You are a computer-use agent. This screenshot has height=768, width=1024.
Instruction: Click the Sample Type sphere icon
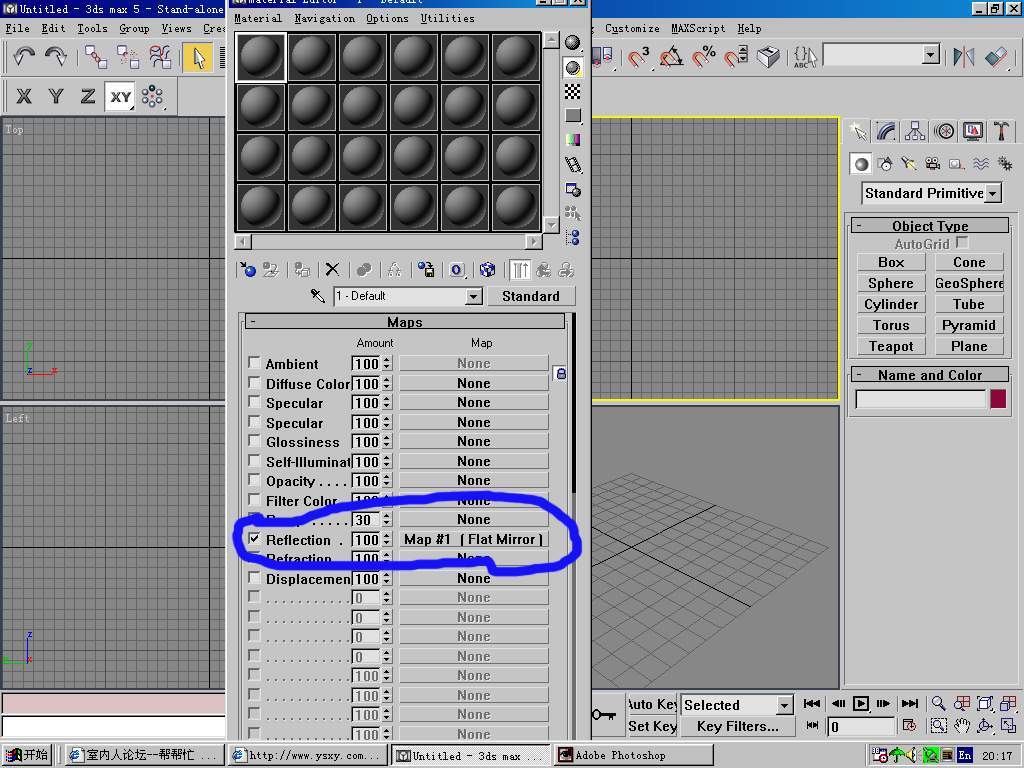573,42
